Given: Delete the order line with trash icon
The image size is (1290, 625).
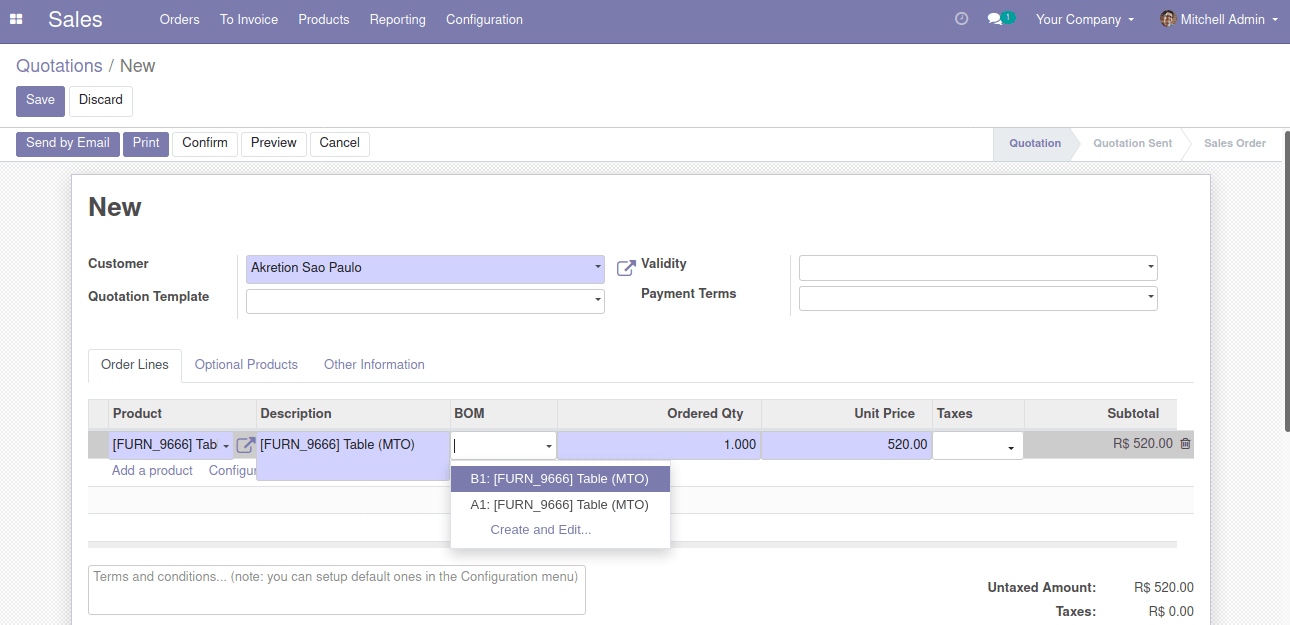Looking at the screenshot, I should [1185, 444].
